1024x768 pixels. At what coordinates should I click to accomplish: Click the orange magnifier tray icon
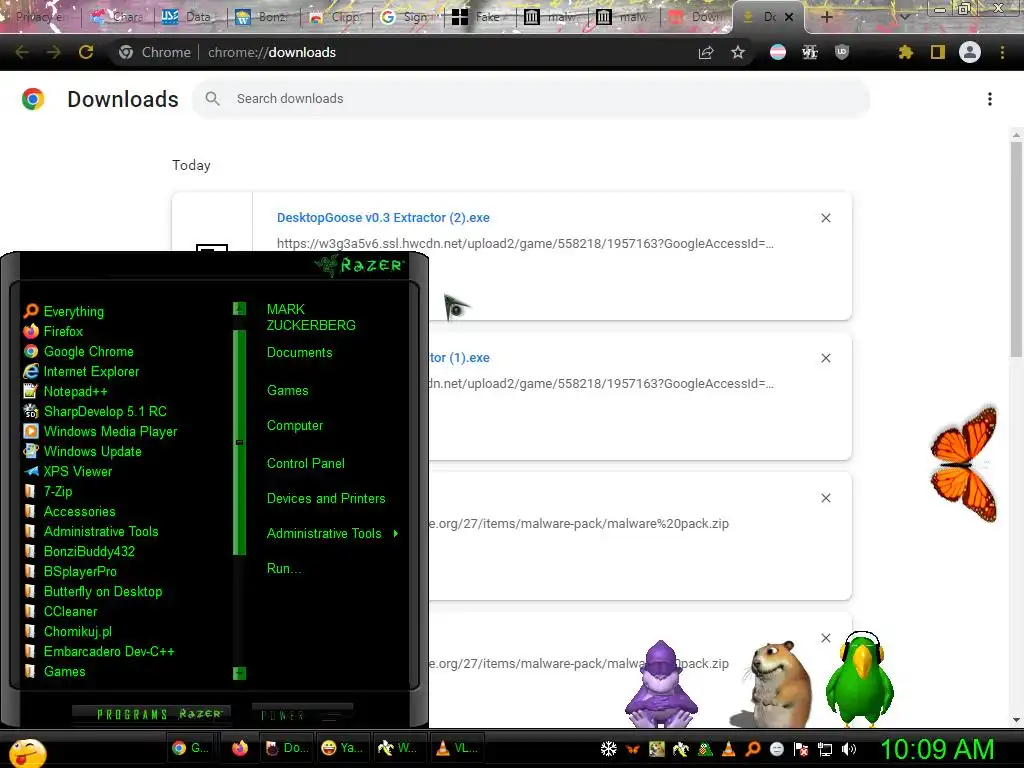[753, 749]
